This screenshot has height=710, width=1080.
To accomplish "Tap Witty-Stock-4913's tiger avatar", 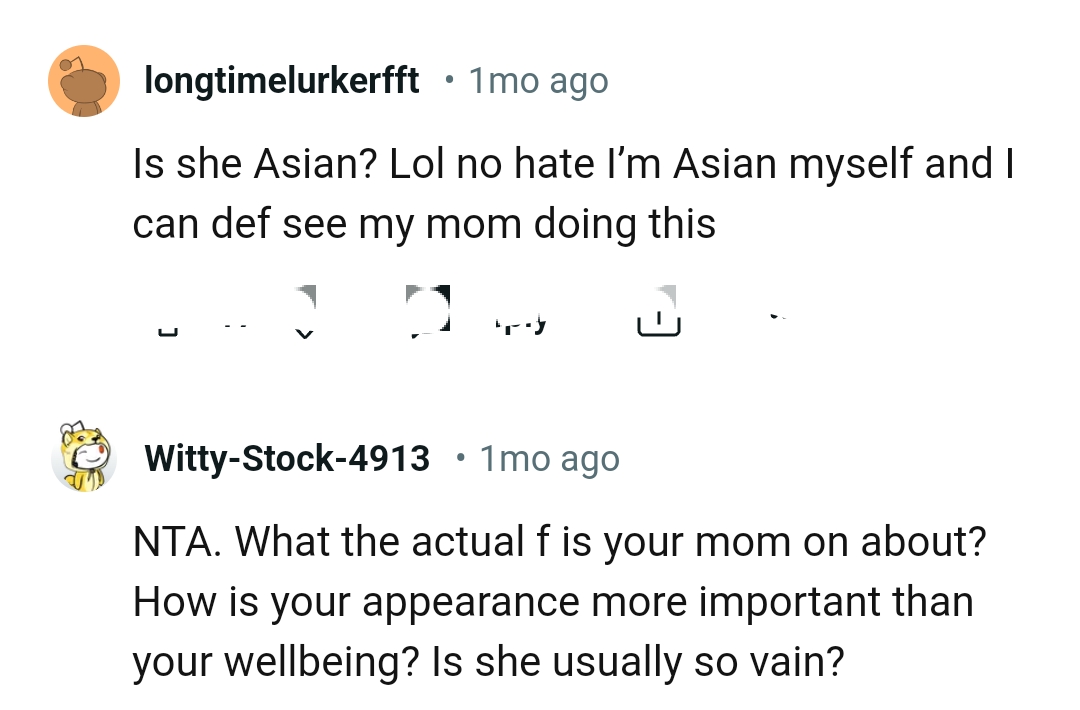I will [84, 459].
